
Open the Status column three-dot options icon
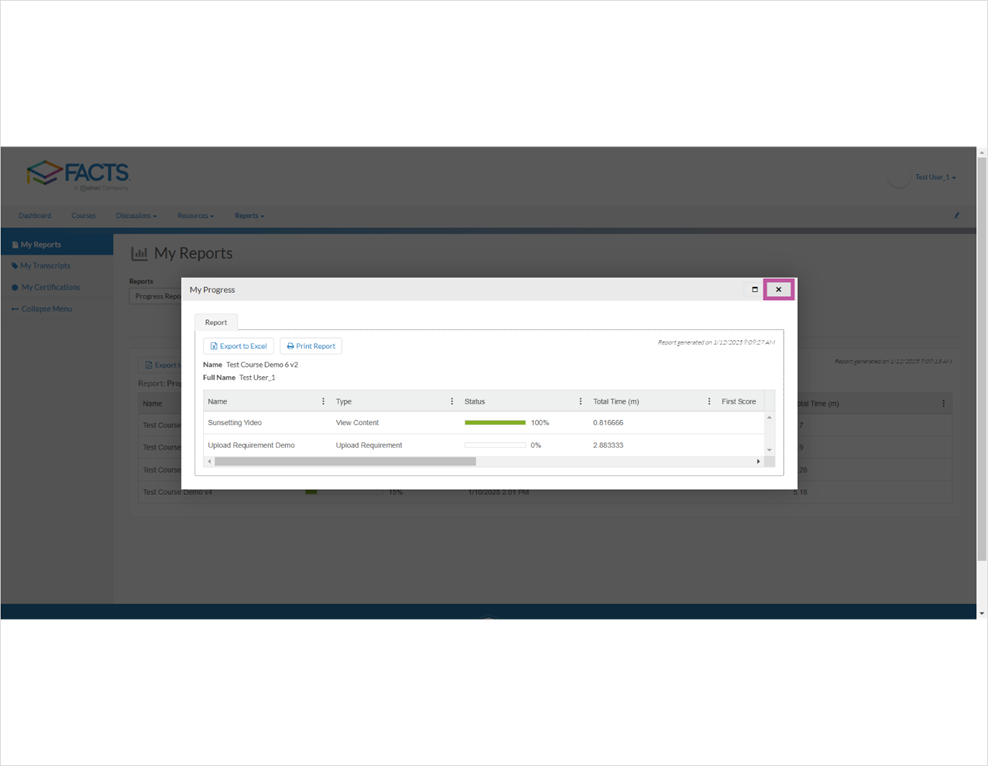pyautogui.click(x=580, y=400)
